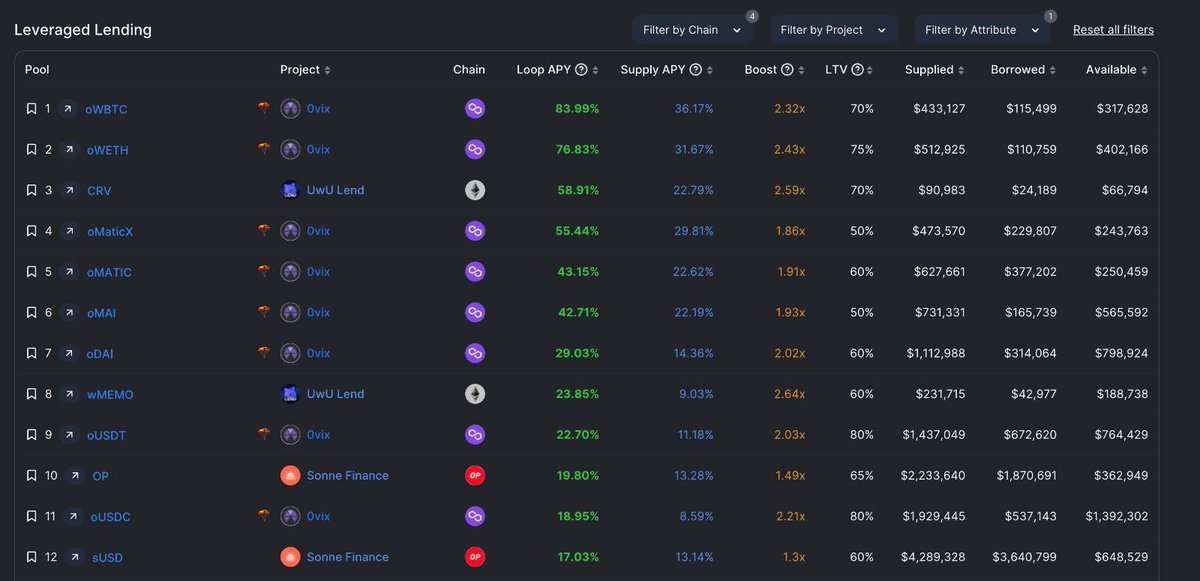The height and width of the screenshot is (581, 1200).
Task: Click the airdrop parachute icon beside oUSDC
Action: (264, 516)
